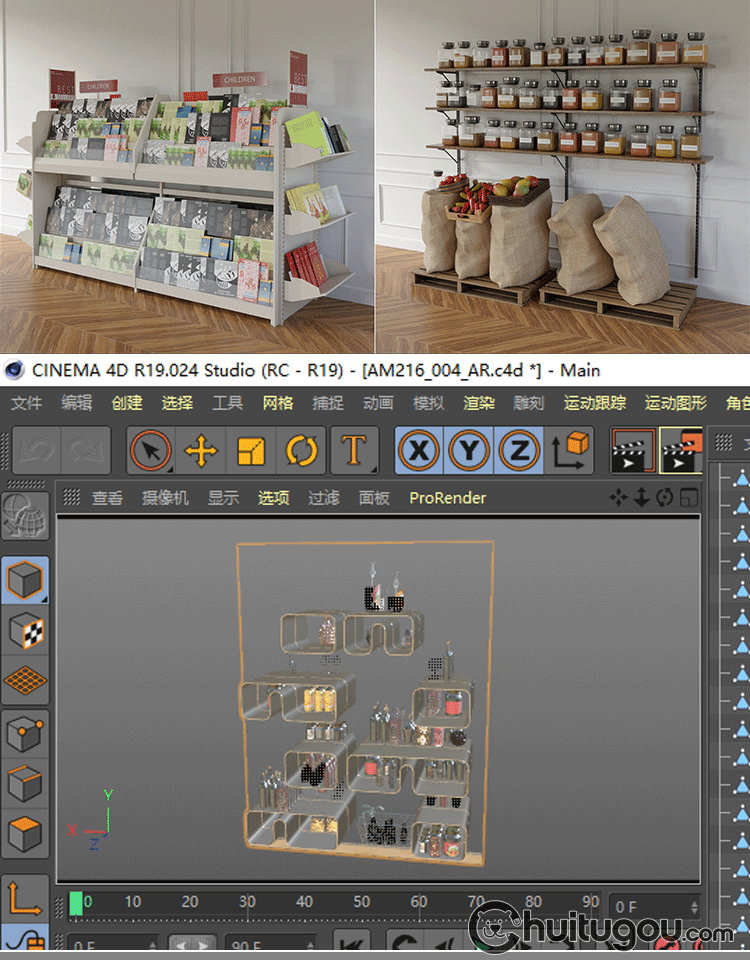Click the coordinate system toggle button
The height and width of the screenshot is (960, 750).
[x=572, y=451]
